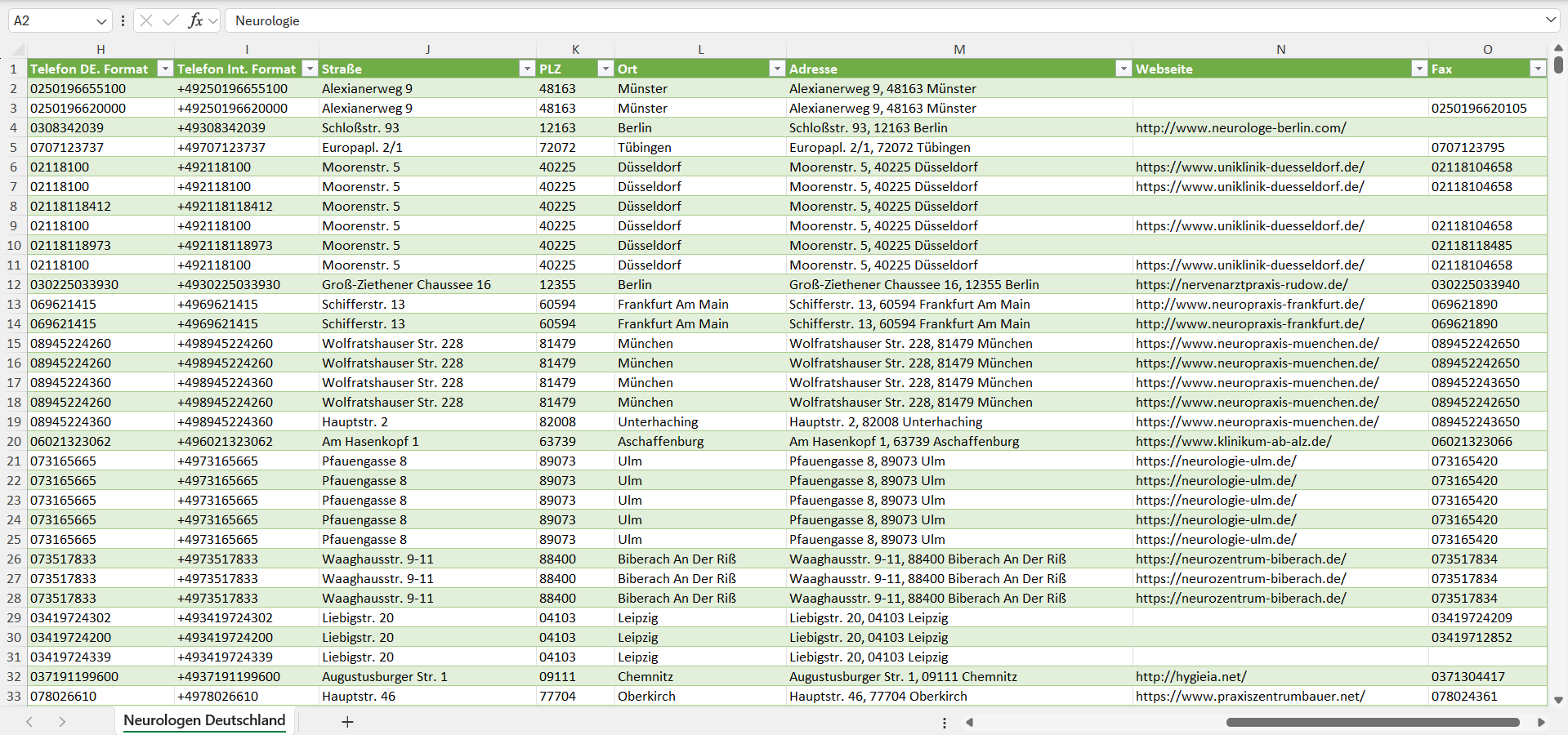Screen dimensions: 1568x735
Task: Click the Cancel X icon in formula bar
Action: pos(146,20)
